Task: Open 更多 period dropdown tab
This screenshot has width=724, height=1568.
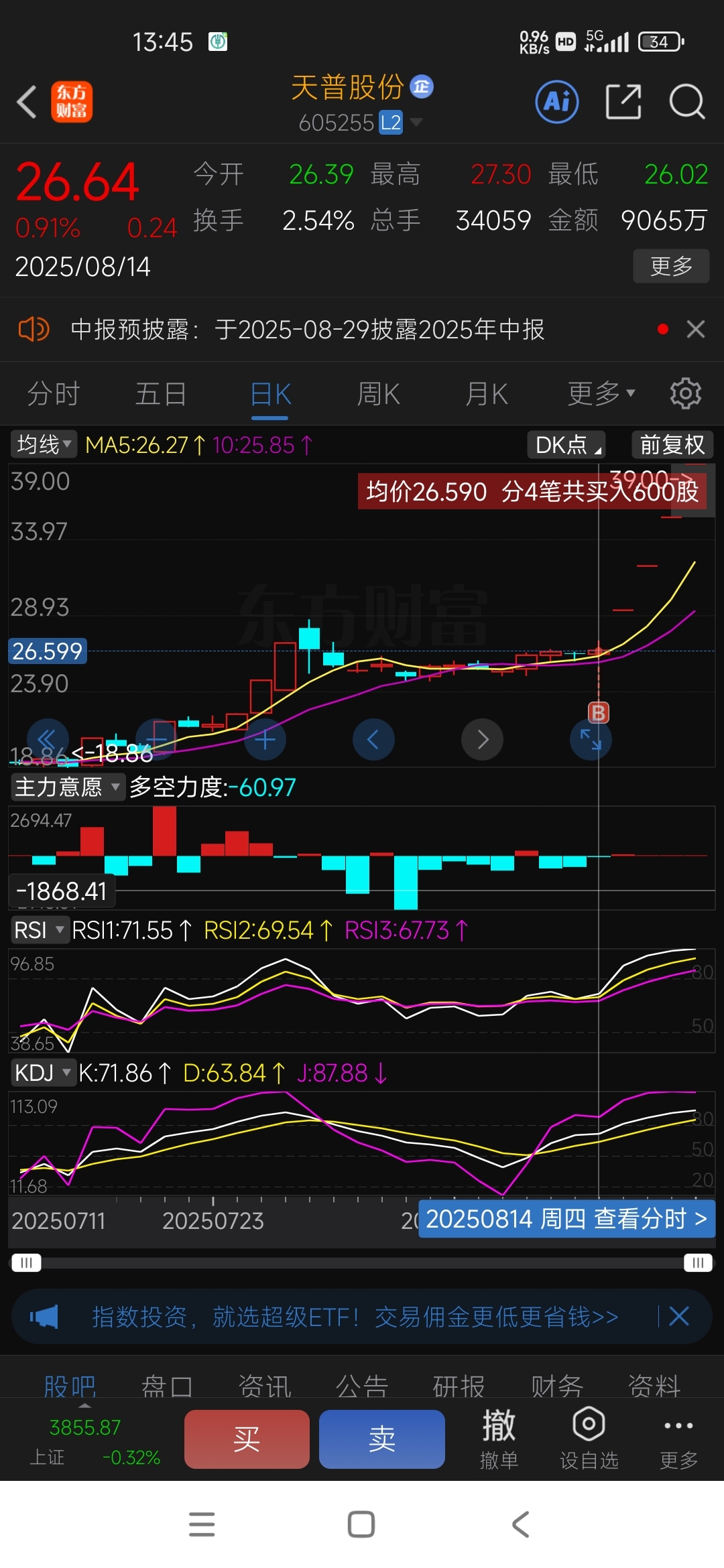Action: 601,393
